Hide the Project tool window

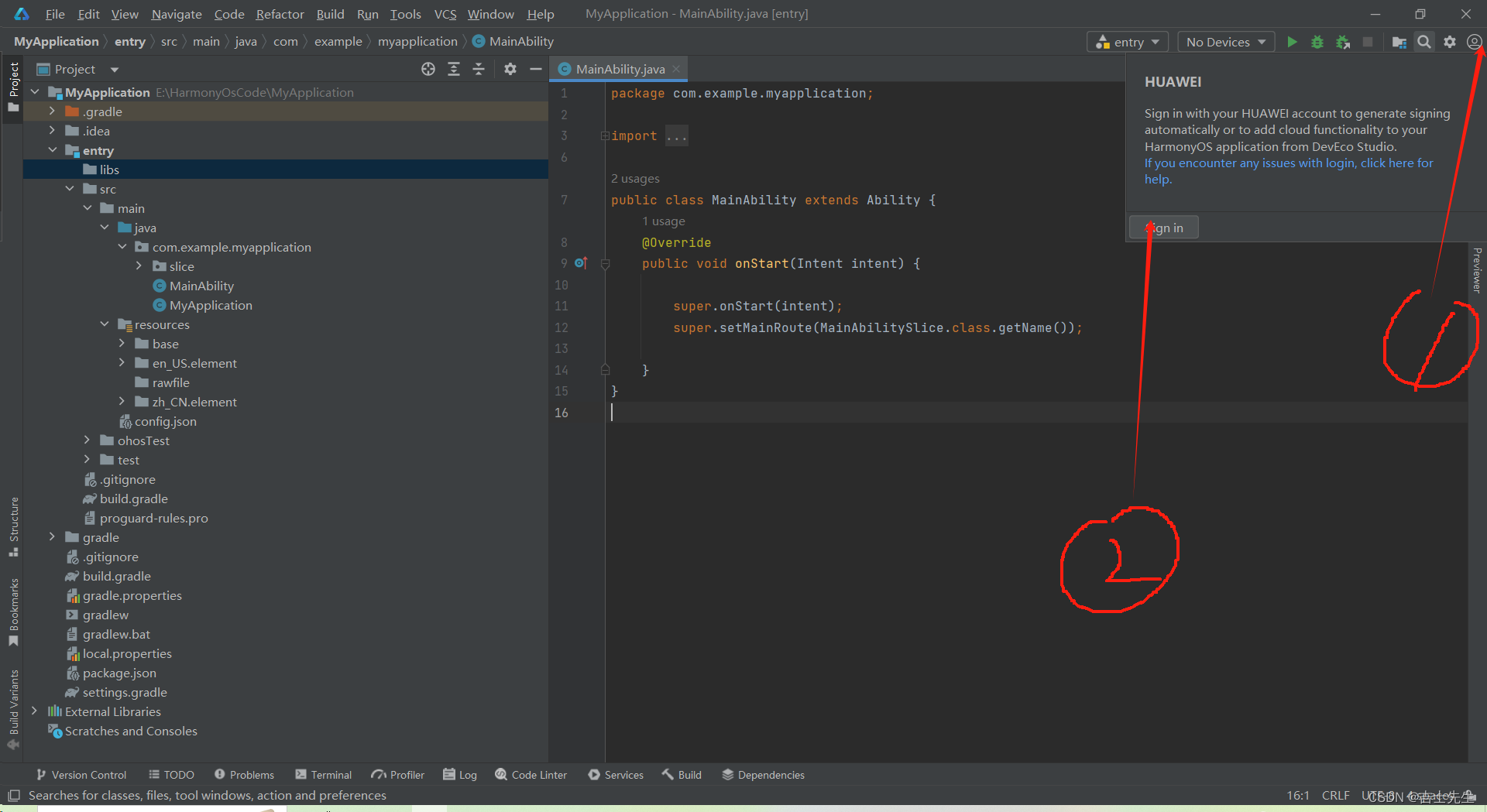[535, 69]
